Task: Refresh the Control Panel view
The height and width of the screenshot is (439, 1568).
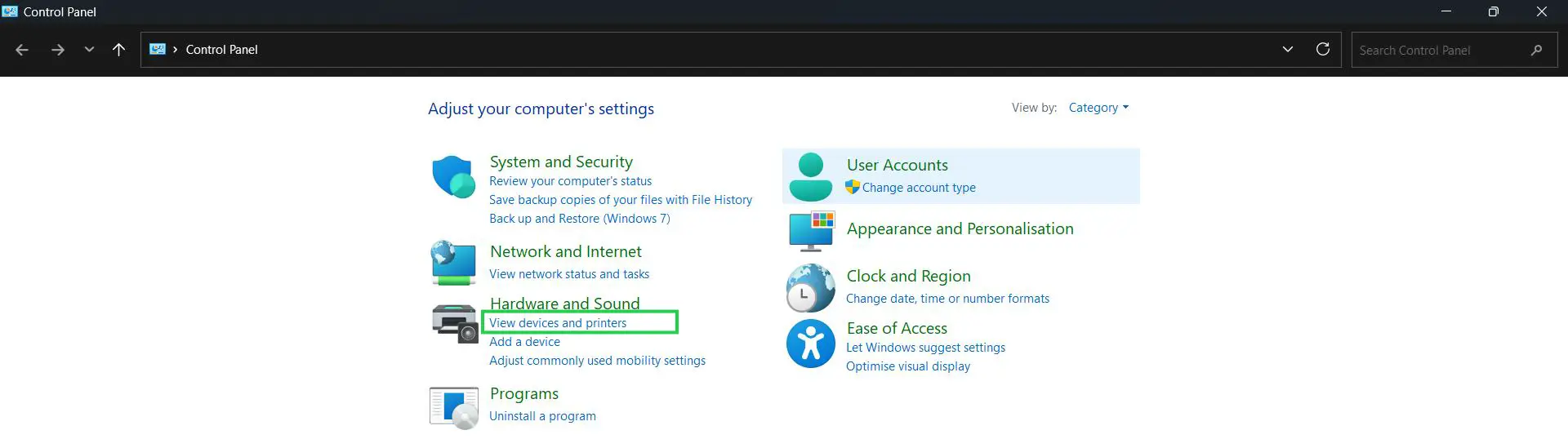Action: (x=1323, y=49)
